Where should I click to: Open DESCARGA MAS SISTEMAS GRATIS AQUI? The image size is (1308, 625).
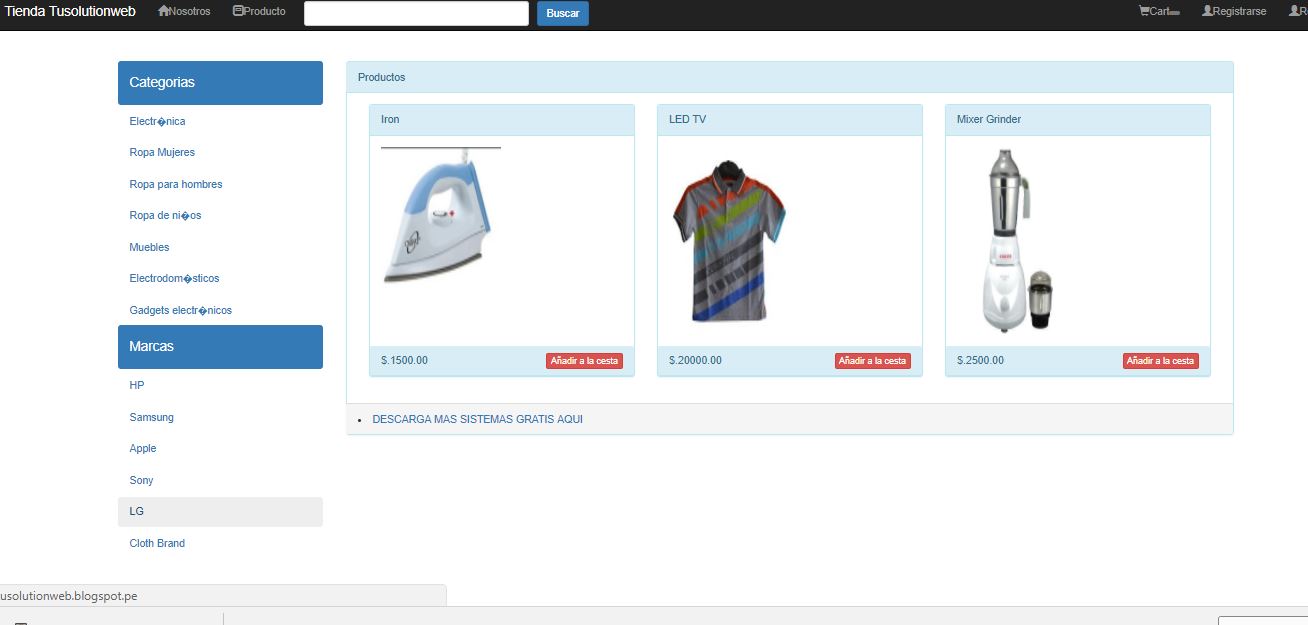pos(478,419)
